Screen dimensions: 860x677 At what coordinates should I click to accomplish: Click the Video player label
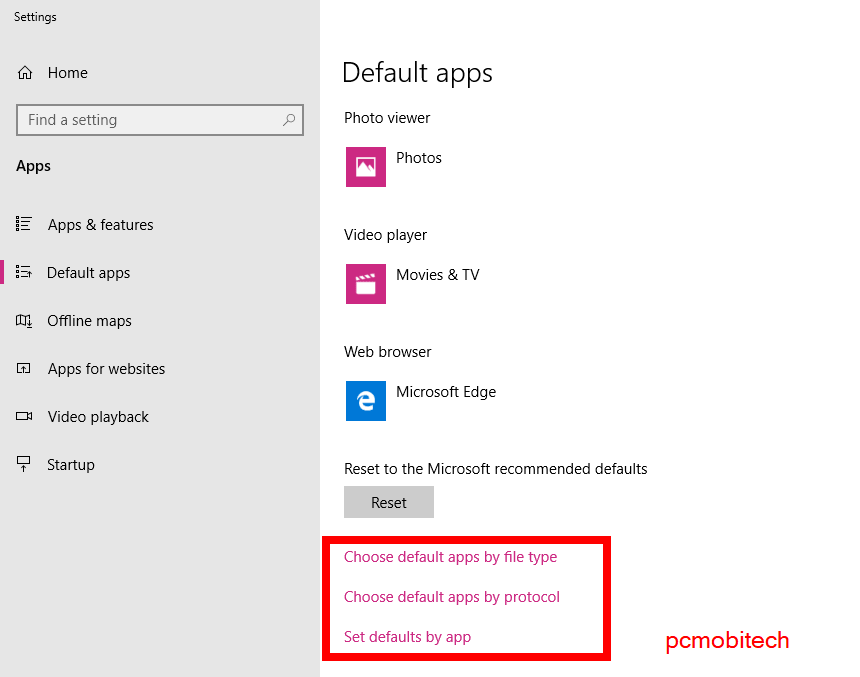click(x=385, y=235)
